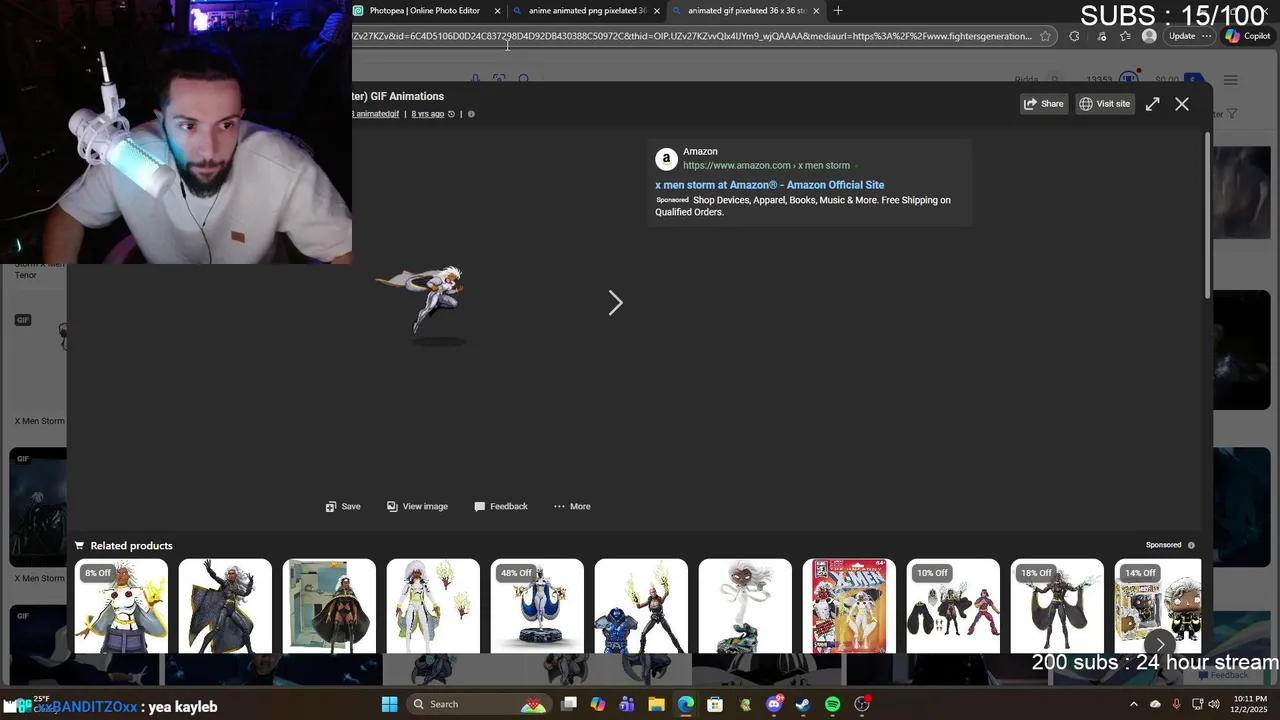Show the Sponsored info icon
The height and width of the screenshot is (720, 1280).
[1191, 545]
